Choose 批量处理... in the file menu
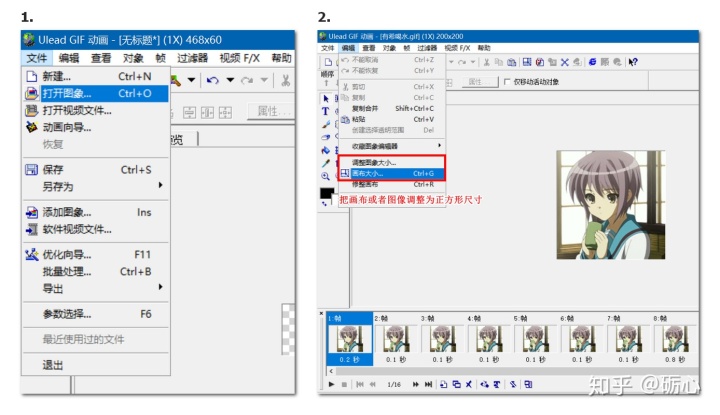The height and width of the screenshot is (415, 720). pos(96,271)
